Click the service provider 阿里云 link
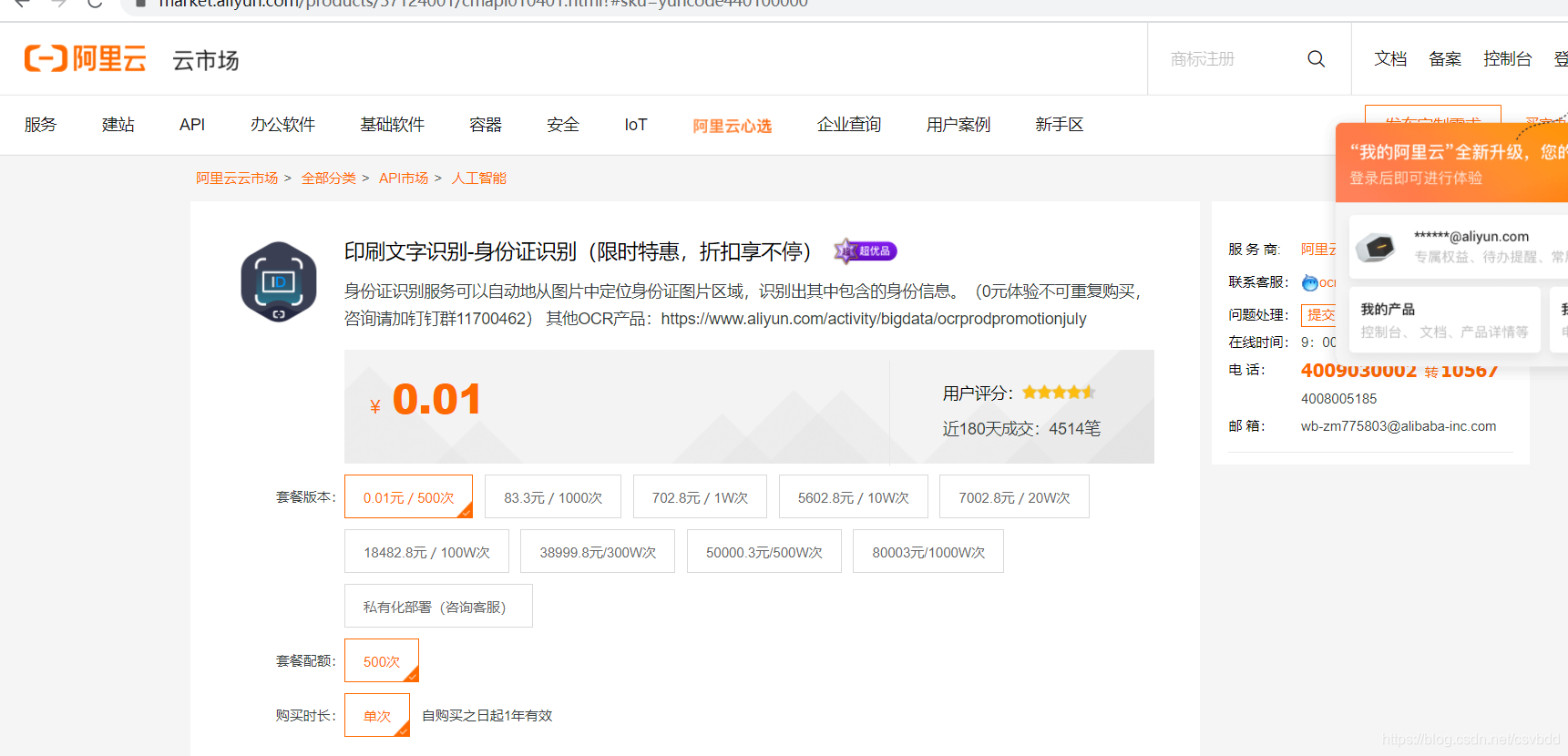1568x756 pixels. [x=1318, y=250]
